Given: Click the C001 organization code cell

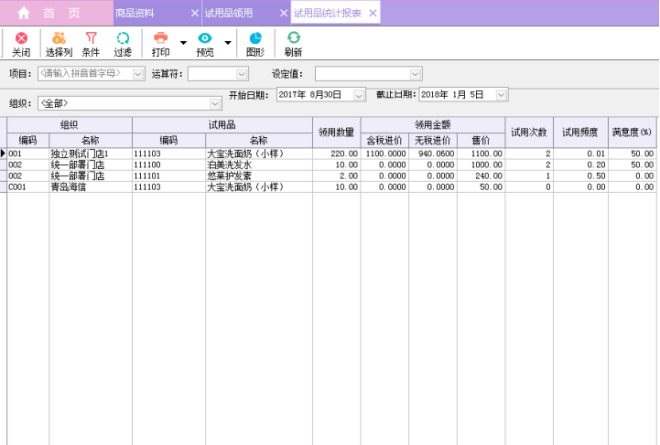Looking at the screenshot, I should pos(28,187).
